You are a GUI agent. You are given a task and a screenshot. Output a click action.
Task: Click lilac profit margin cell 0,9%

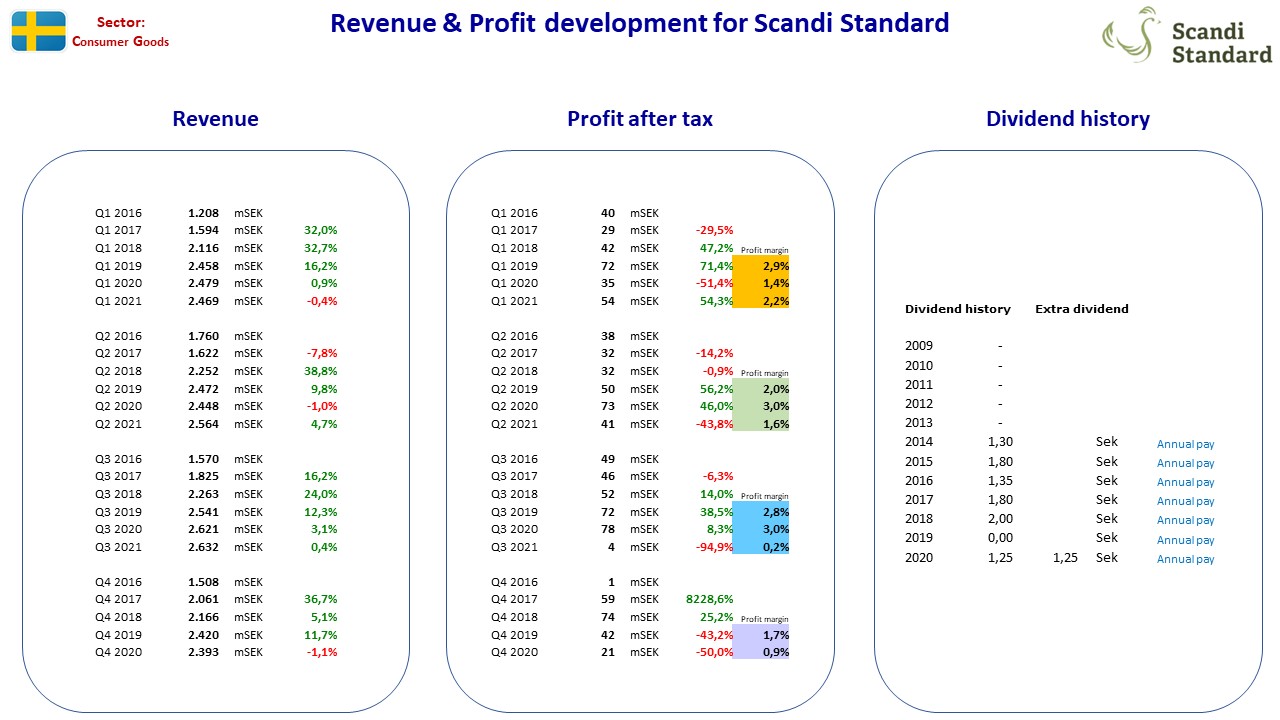[761, 652]
